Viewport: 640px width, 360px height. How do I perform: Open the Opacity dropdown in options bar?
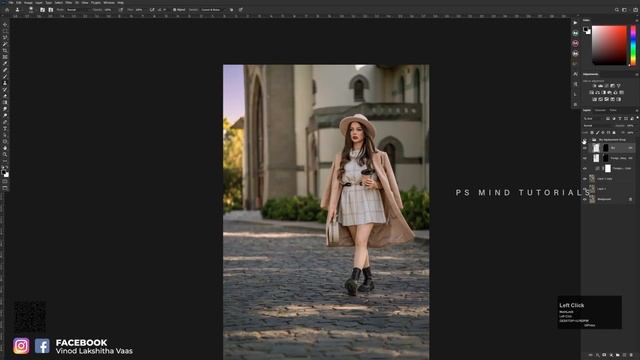click(109, 9)
